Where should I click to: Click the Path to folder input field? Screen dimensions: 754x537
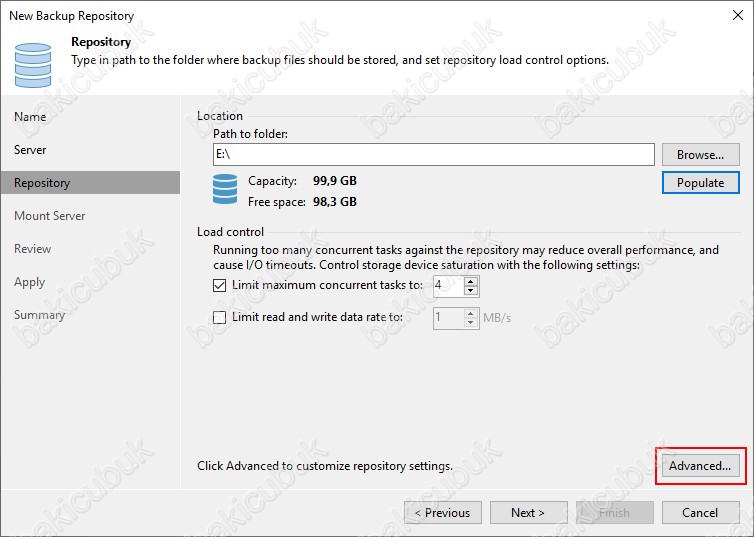(434, 154)
